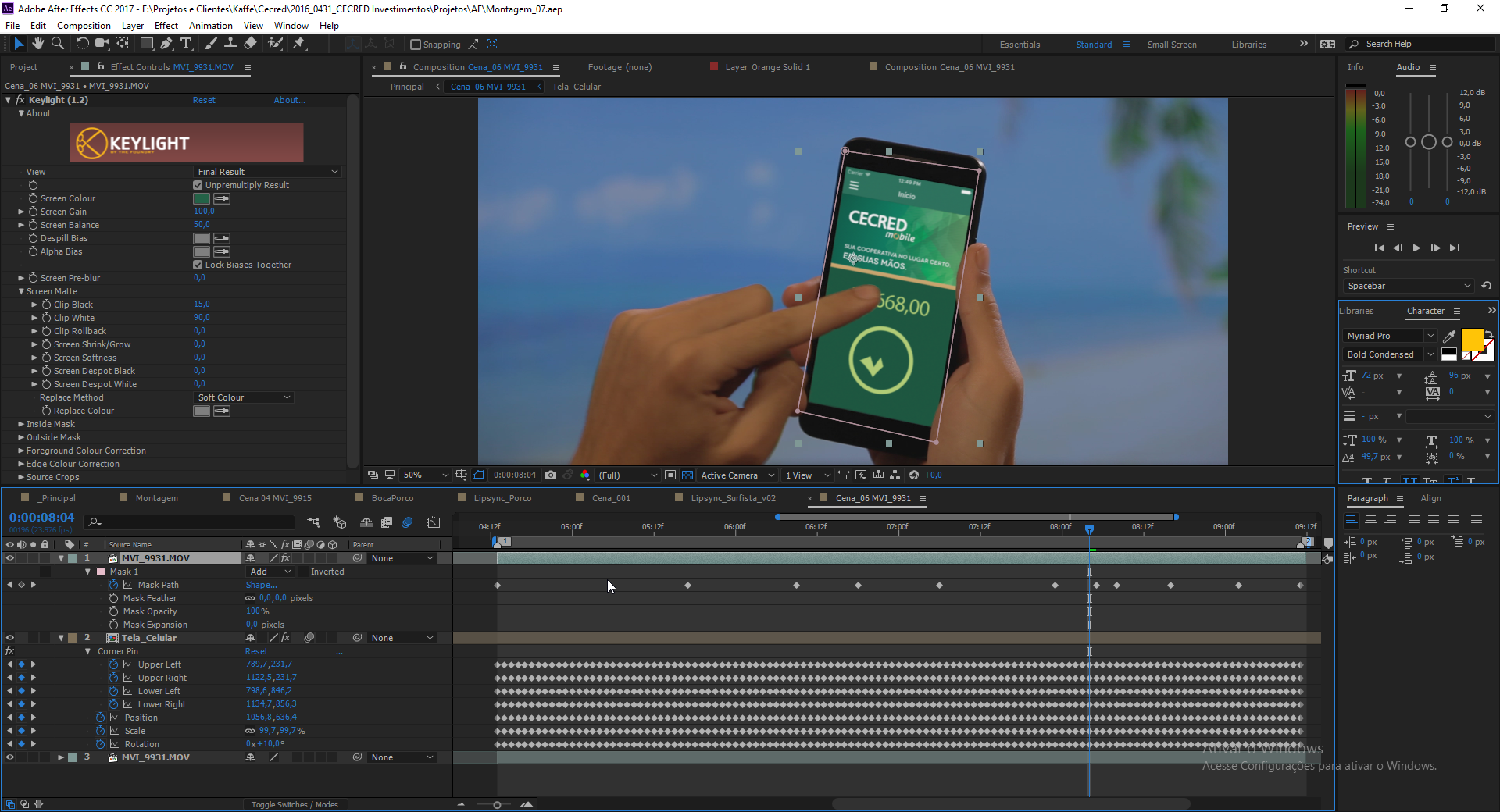Toggle the Keylight fx effect switch
This screenshot has height=812, width=1500.
coord(20,100)
